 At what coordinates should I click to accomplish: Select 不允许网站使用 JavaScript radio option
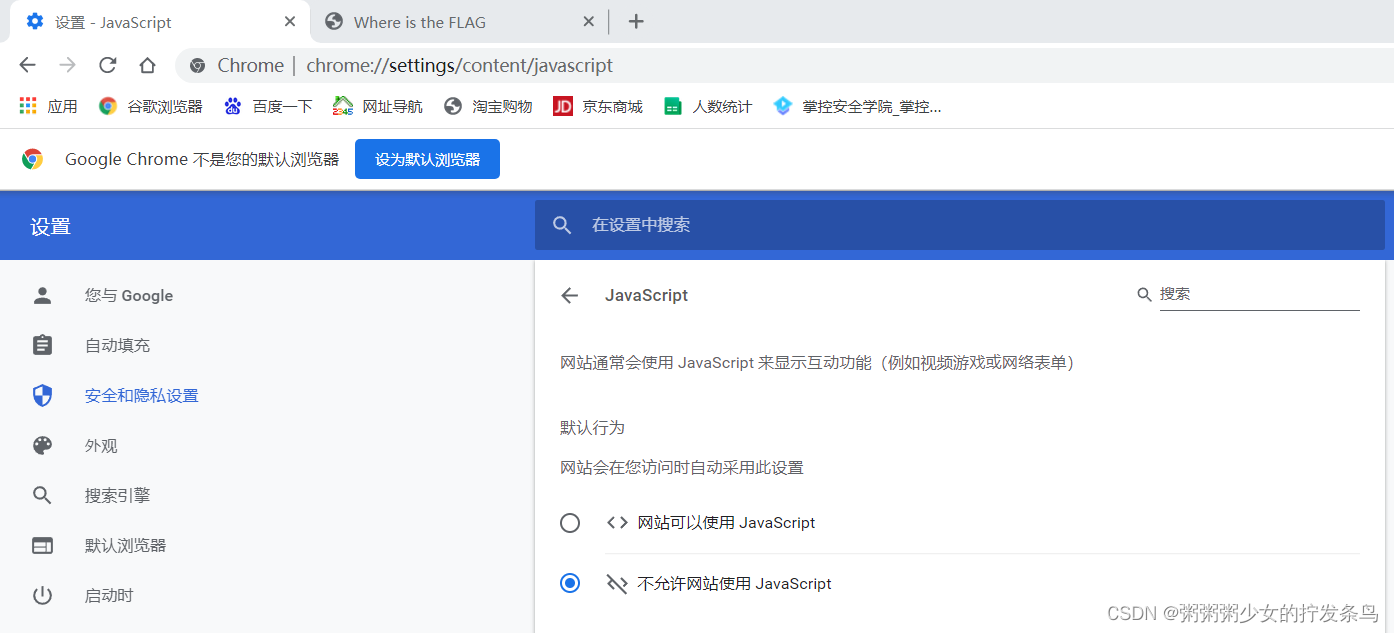point(570,583)
